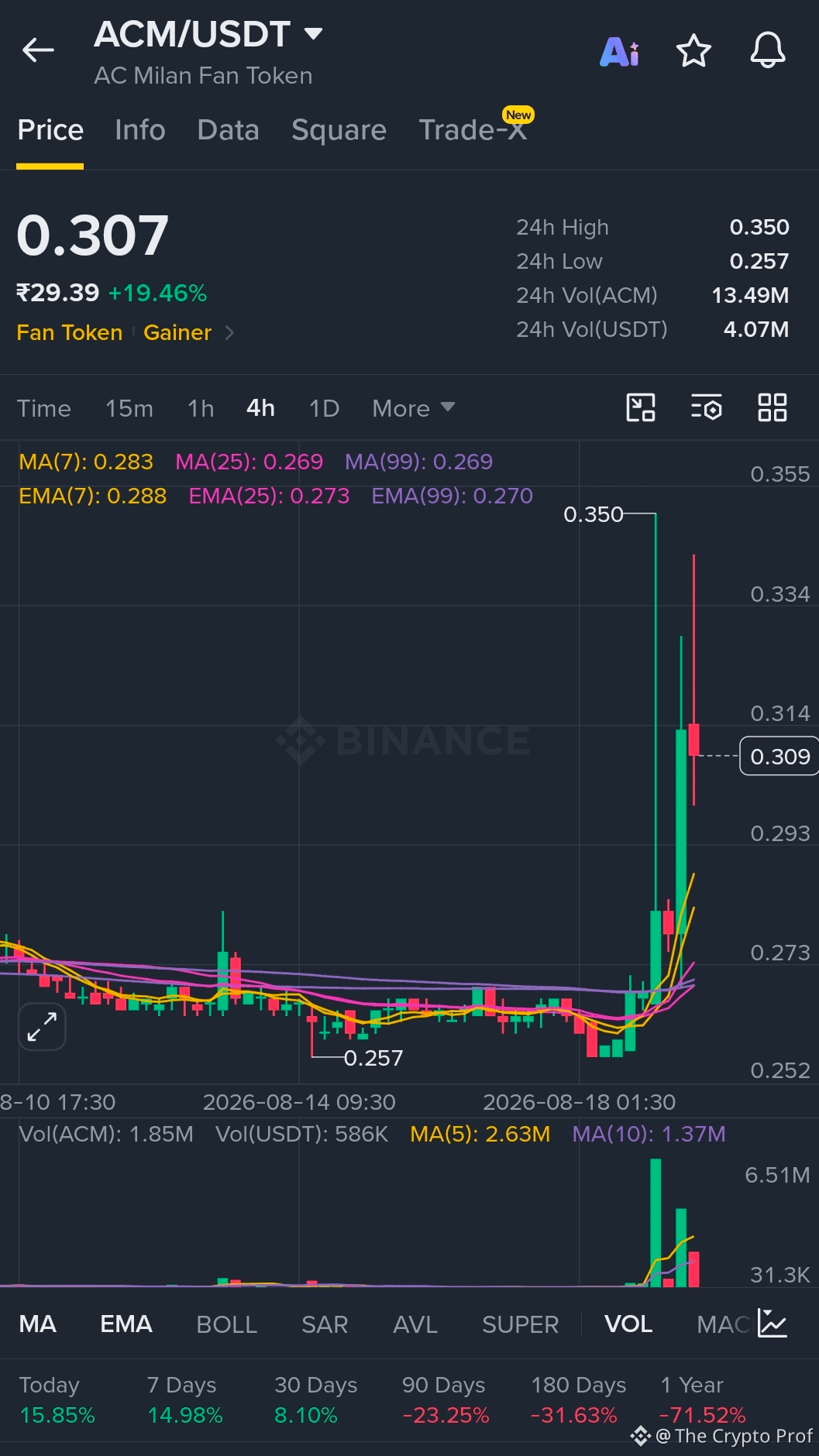Open the multi-chart grid layout icon

click(773, 407)
